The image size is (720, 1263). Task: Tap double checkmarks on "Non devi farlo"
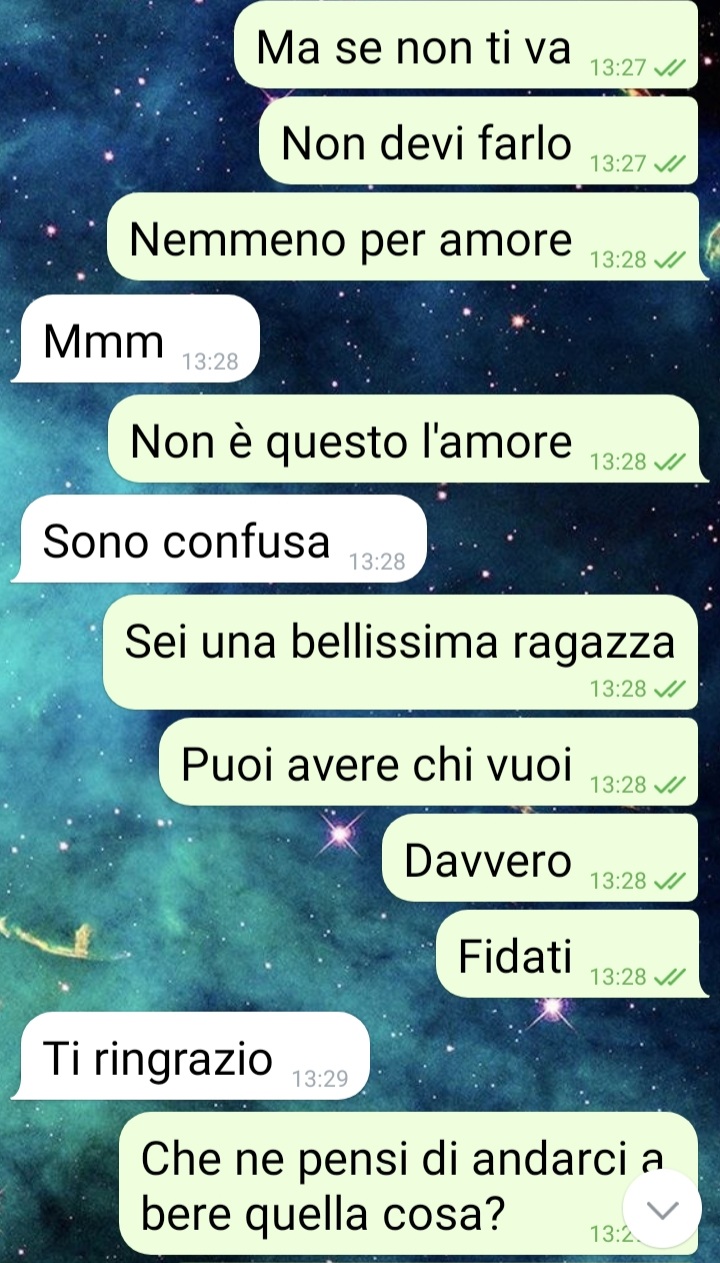click(x=669, y=164)
